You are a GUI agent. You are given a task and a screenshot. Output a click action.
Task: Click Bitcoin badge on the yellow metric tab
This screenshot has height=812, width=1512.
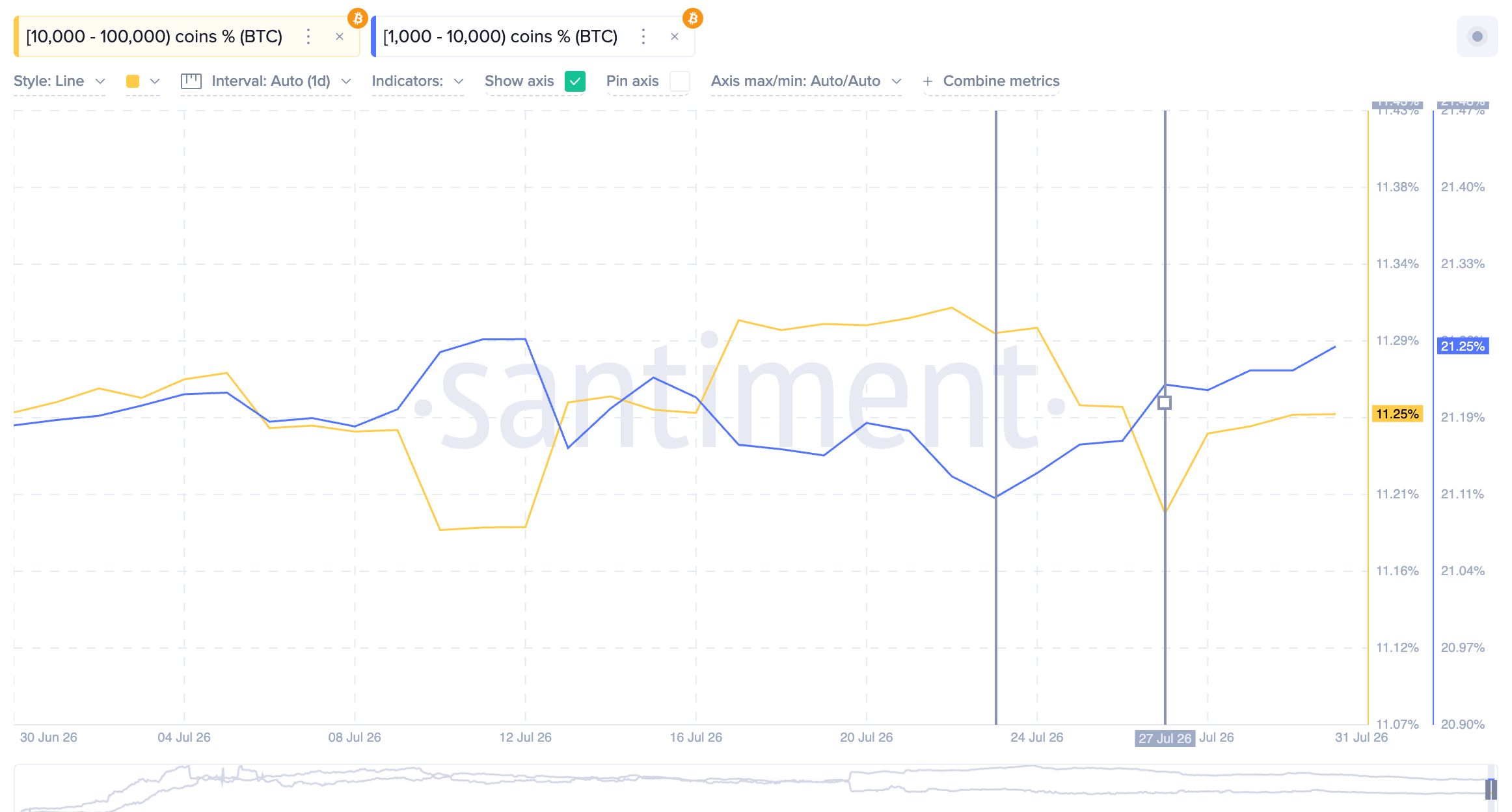click(357, 18)
